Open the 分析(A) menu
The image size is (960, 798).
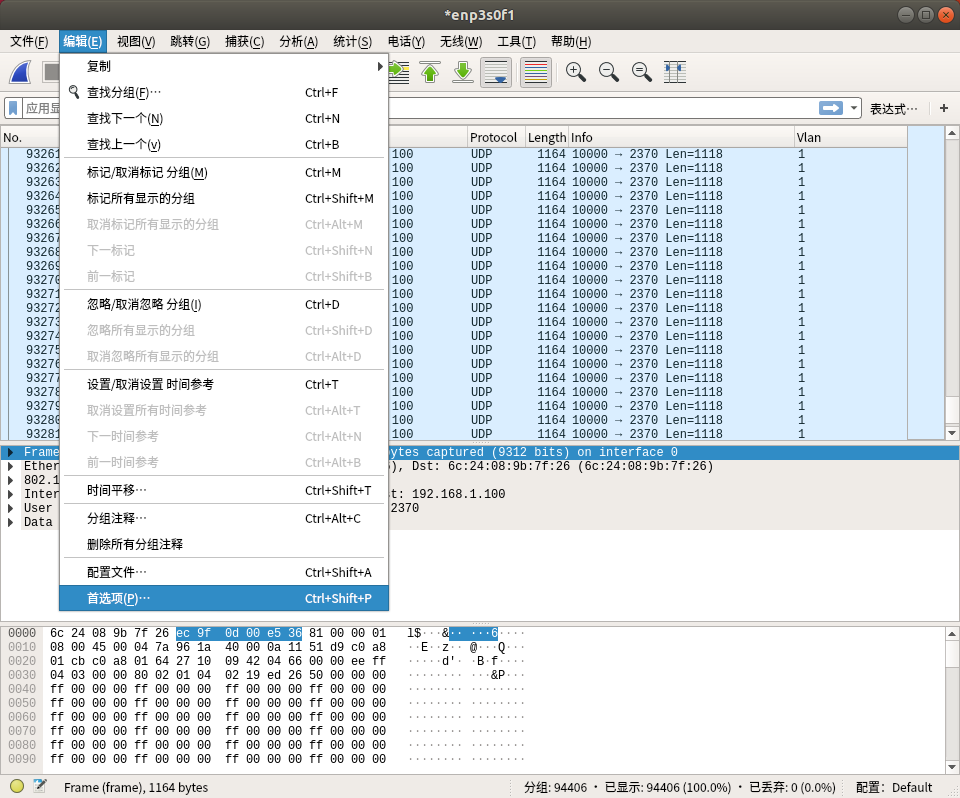coord(298,42)
